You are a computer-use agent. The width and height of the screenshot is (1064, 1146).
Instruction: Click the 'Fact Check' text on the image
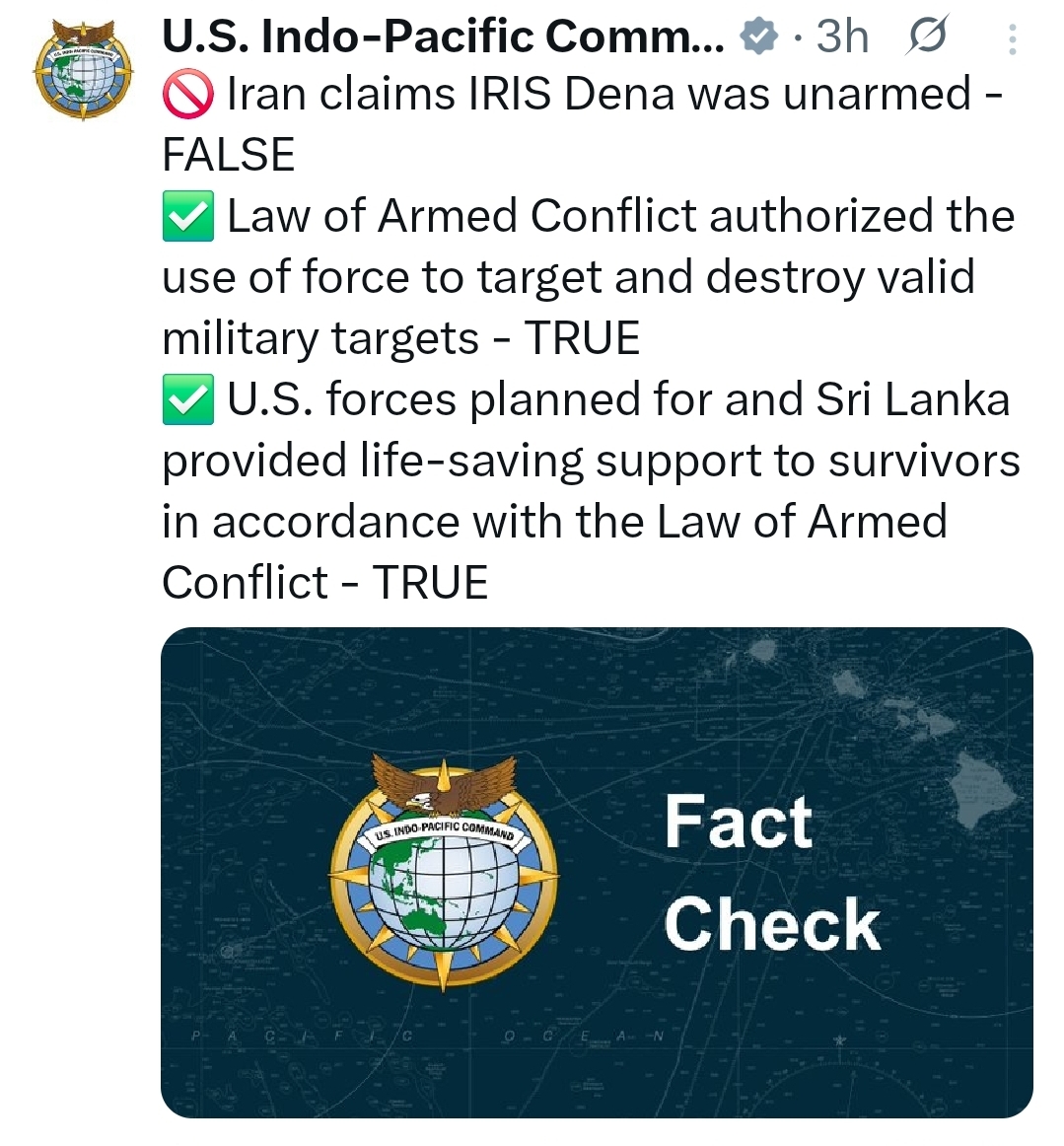click(x=772, y=874)
